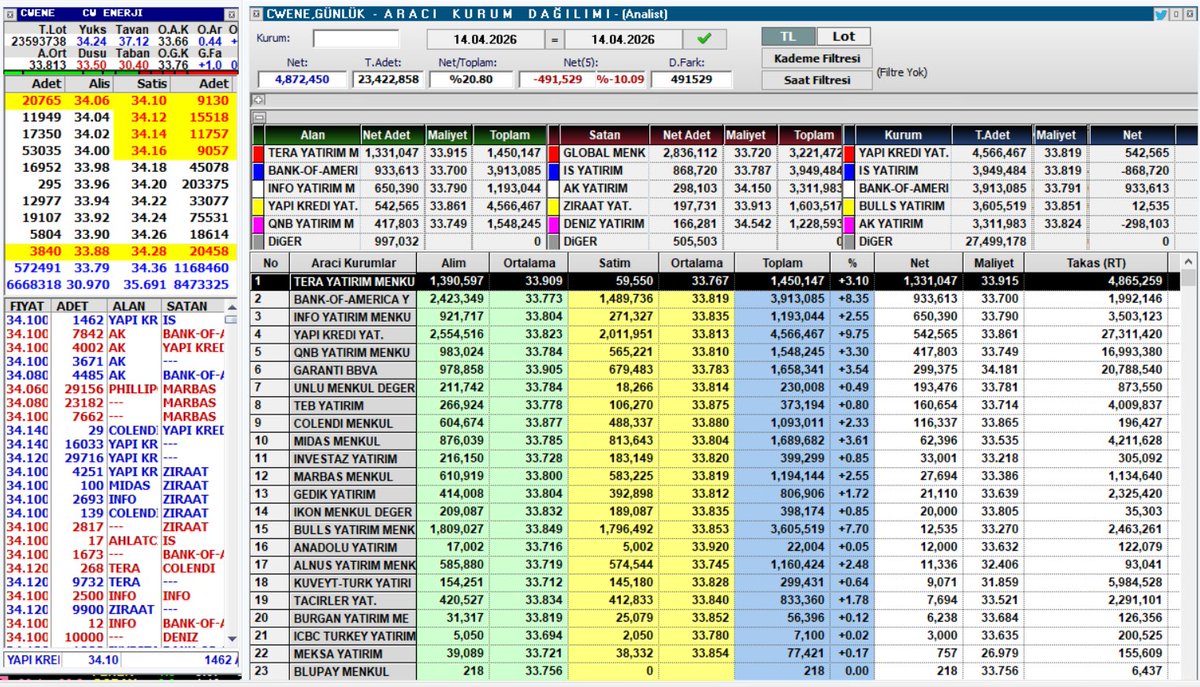Select the UNLU MENKUL DEGER row
The width and height of the screenshot is (1200, 687).
[x=714, y=387]
